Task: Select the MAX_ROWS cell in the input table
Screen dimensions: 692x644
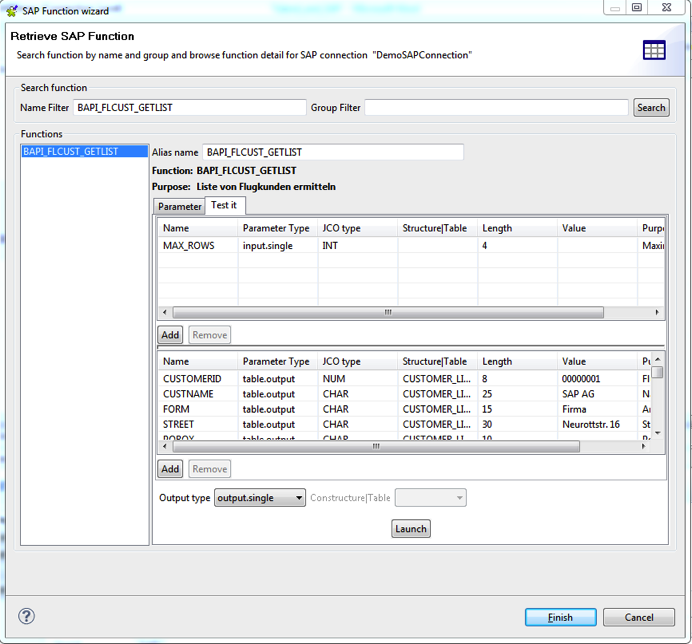Action: point(198,246)
